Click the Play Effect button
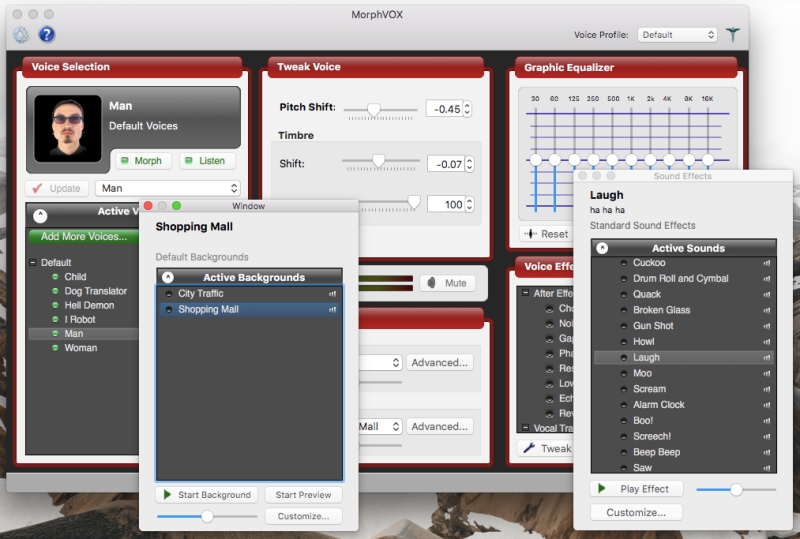 point(636,489)
